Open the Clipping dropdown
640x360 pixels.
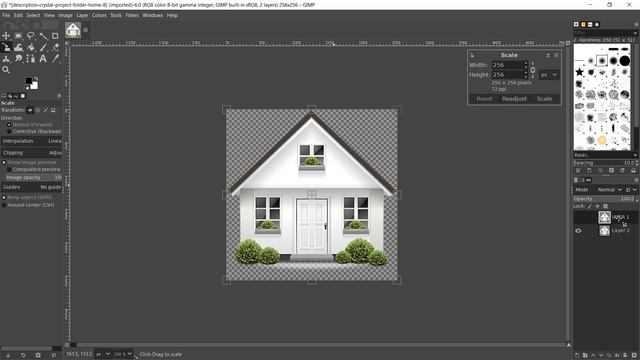(x=31, y=153)
